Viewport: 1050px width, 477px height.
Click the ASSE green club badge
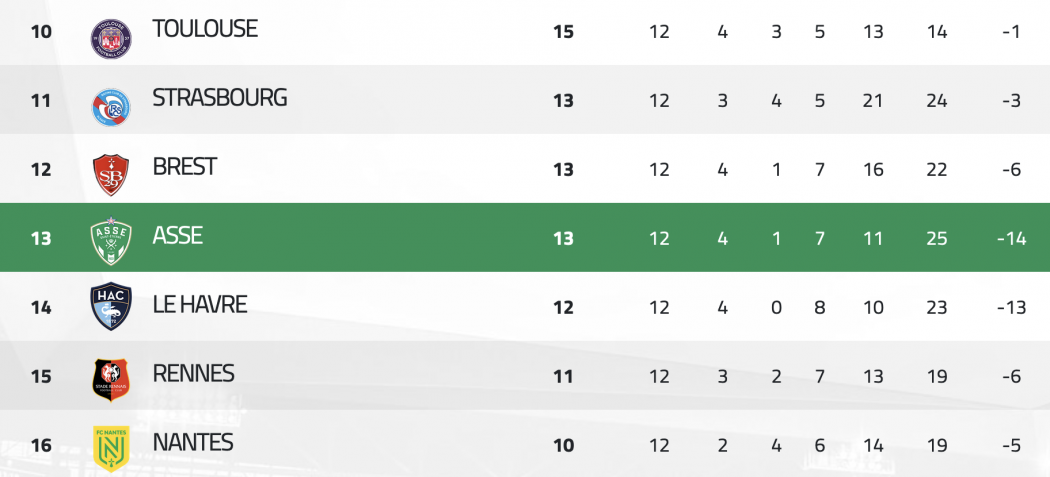[x=111, y=241]
